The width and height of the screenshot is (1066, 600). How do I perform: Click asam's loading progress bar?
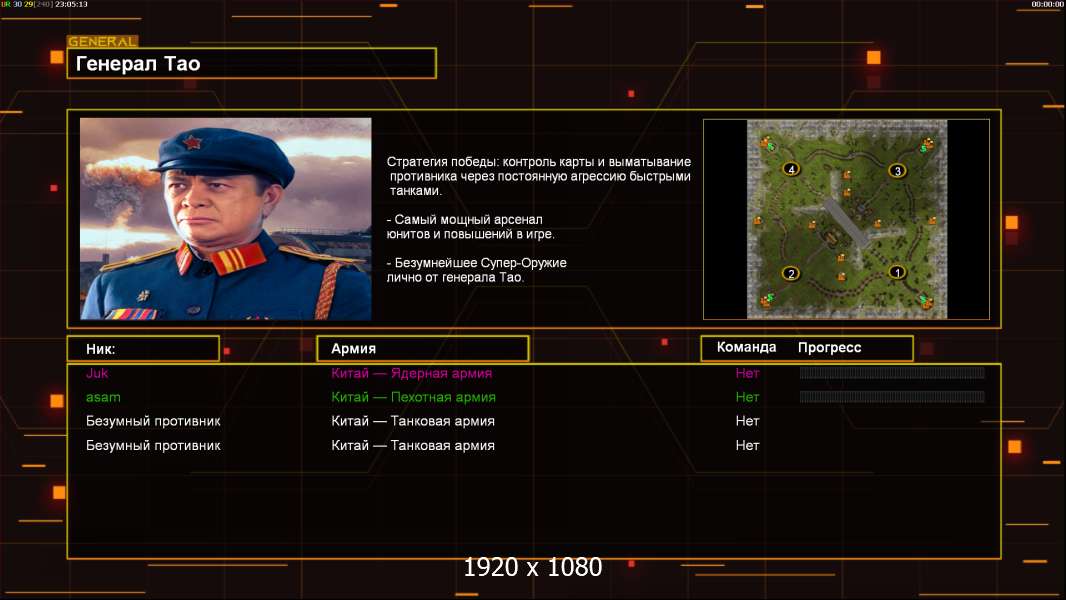[x=892, y=396]
